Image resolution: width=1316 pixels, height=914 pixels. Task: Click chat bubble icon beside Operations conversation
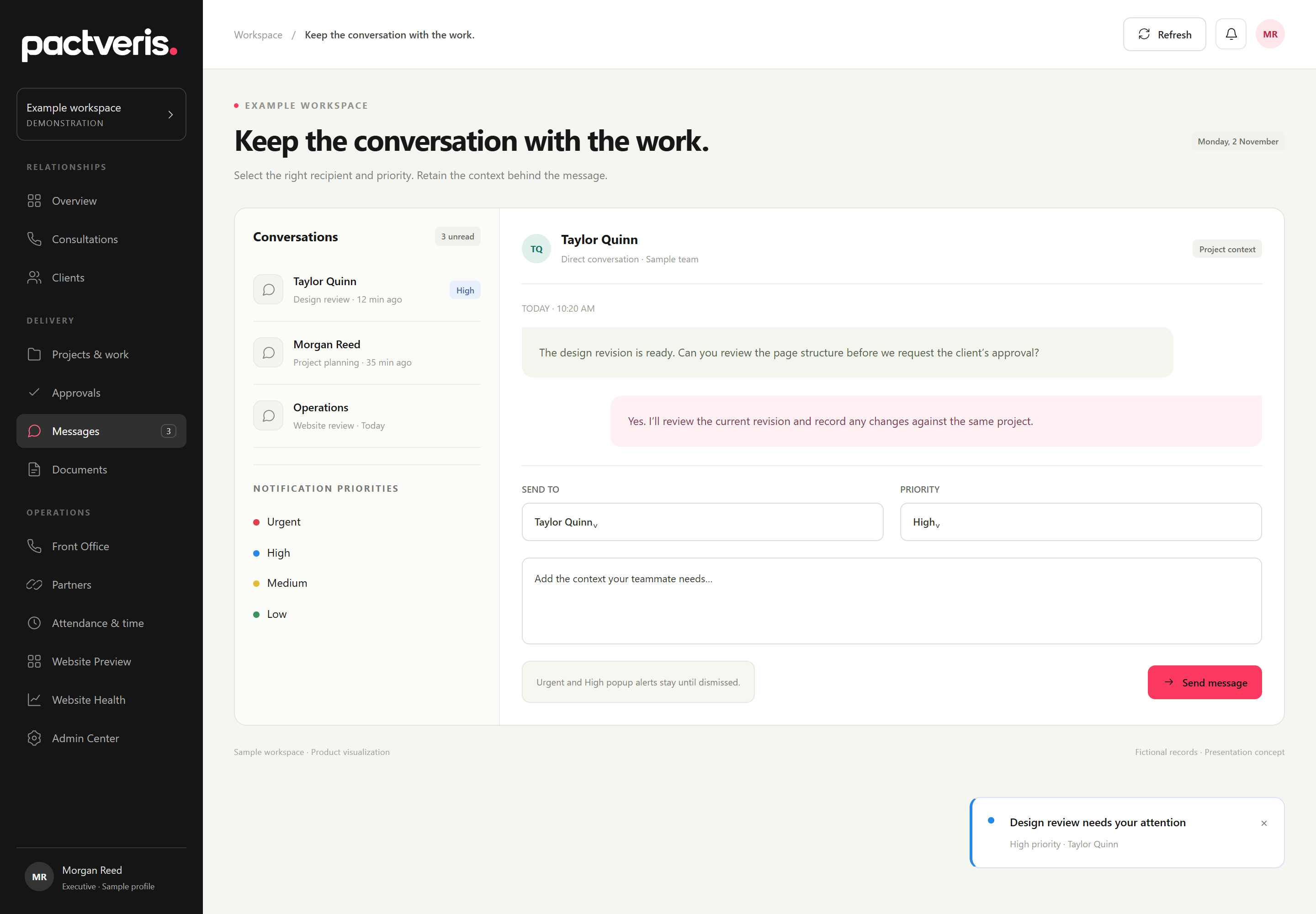(268, 416)
